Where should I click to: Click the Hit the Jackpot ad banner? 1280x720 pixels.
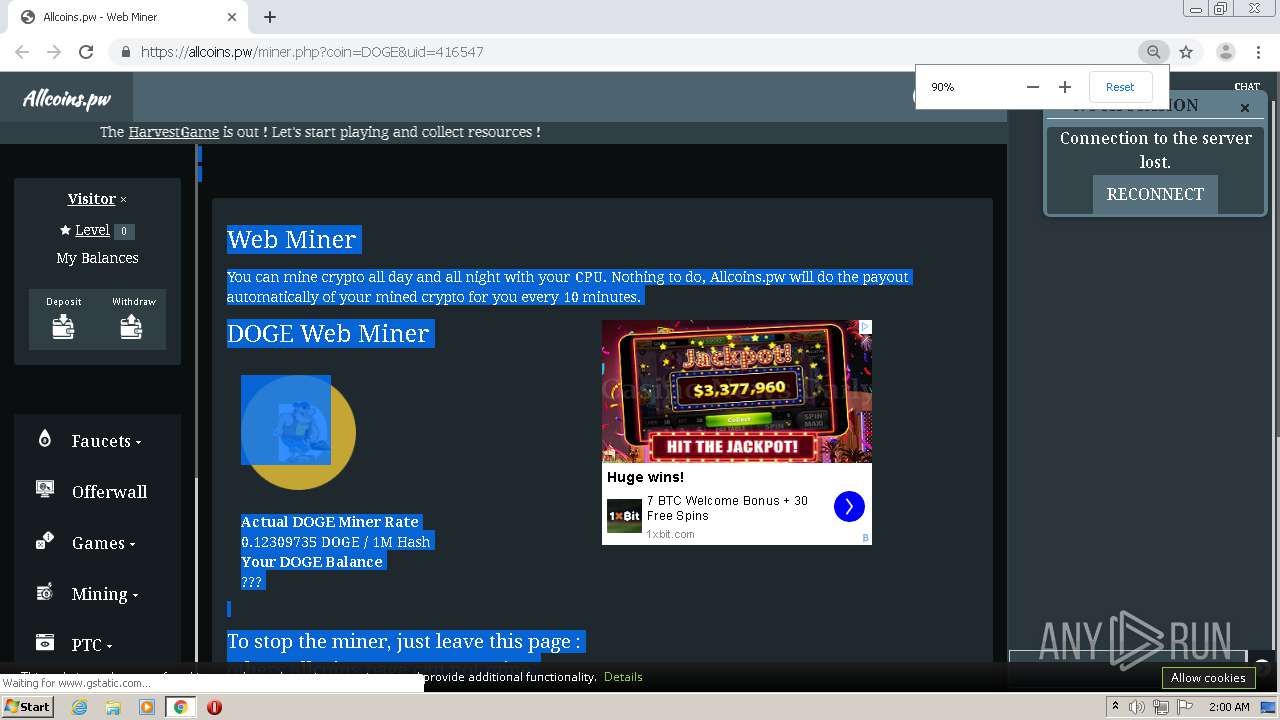[x=737, y=391]
